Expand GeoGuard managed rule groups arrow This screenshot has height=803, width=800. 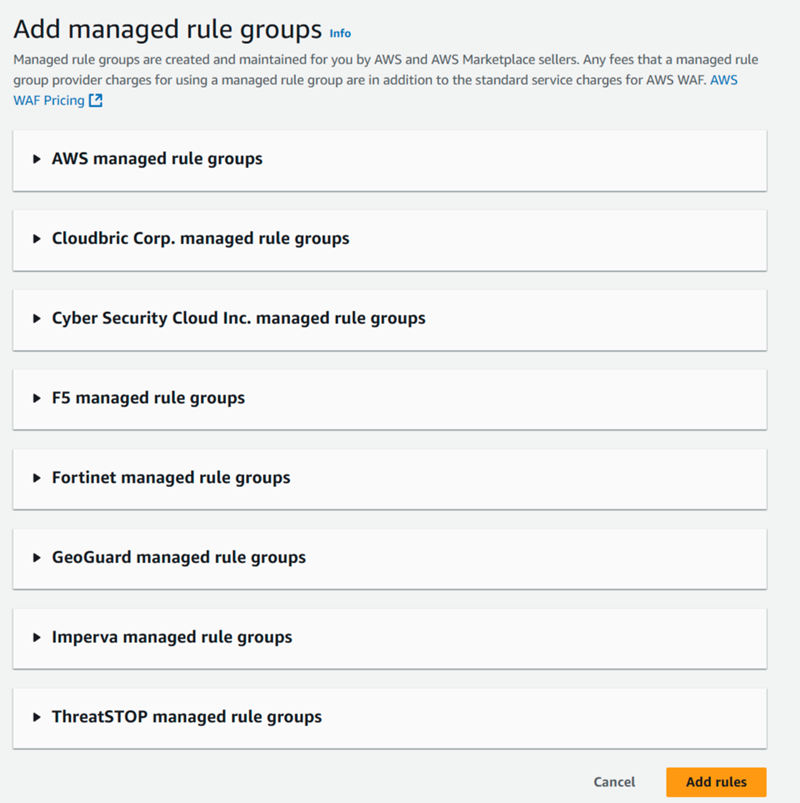(36, 558)
